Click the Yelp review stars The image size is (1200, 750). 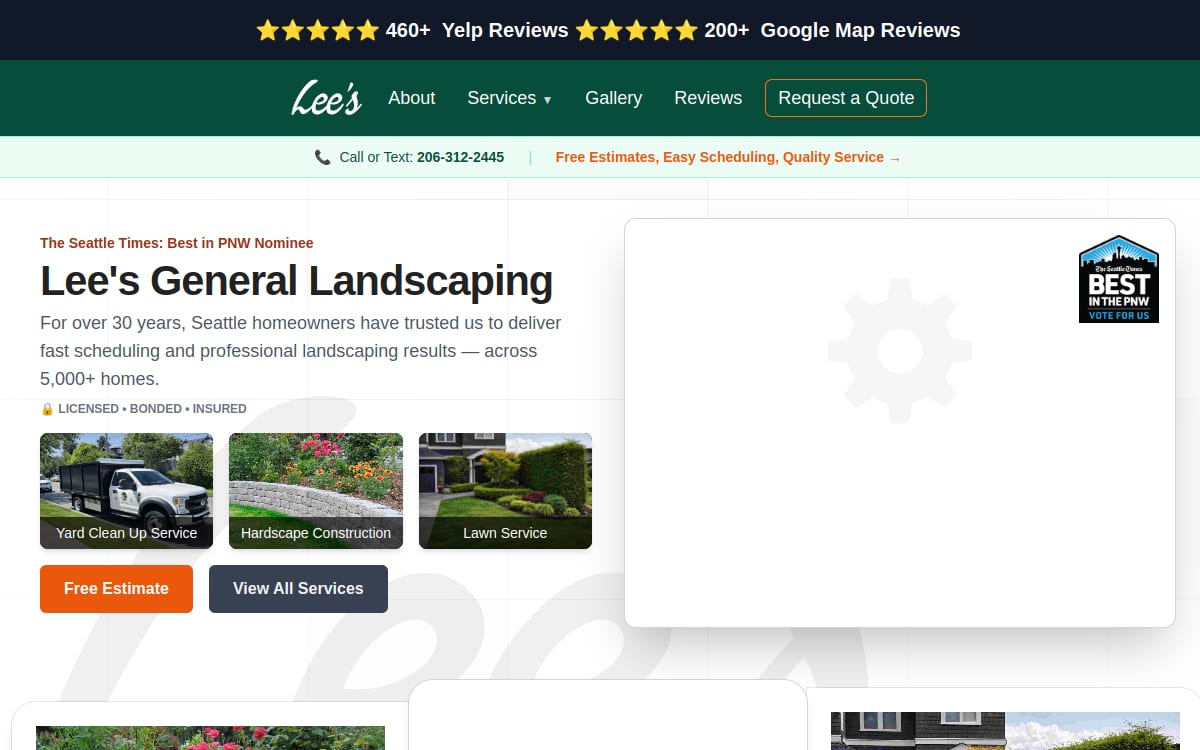(318, 30)
